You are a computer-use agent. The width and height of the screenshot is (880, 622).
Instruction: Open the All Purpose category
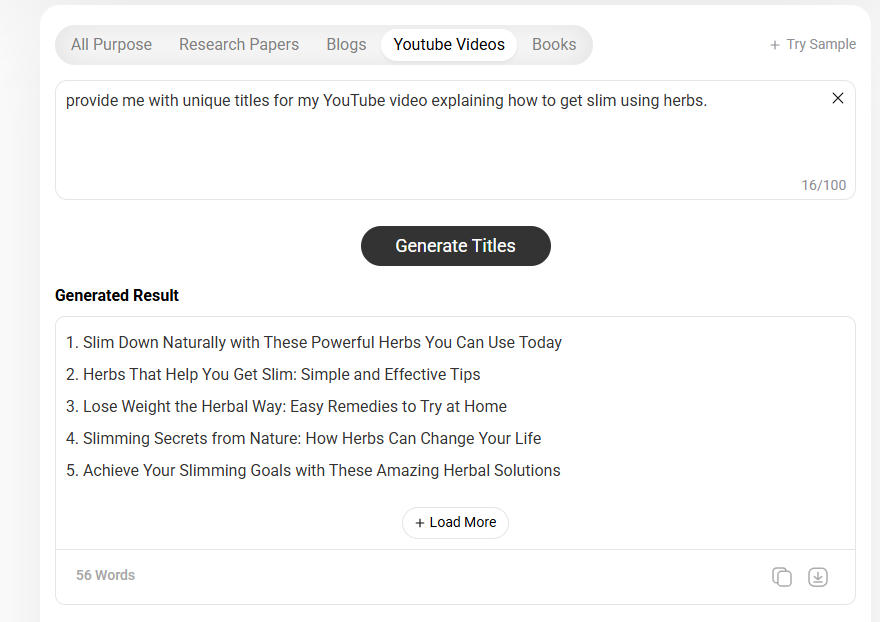[111, 44]
